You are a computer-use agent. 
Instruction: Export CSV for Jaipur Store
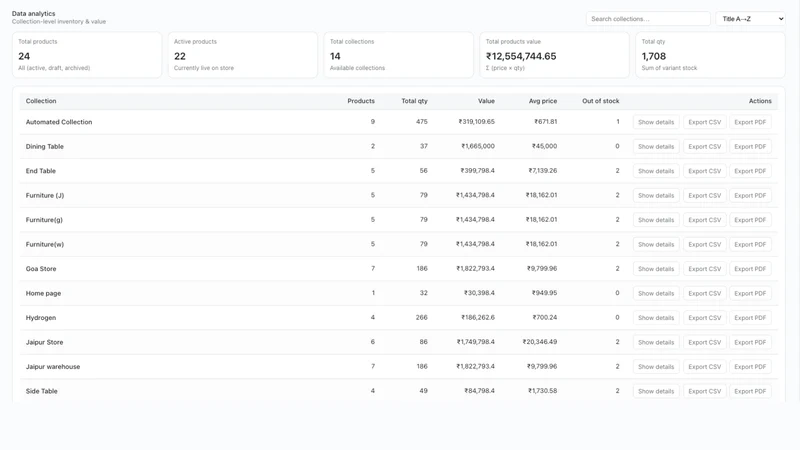pyautogui.click(x=705, y=342)
